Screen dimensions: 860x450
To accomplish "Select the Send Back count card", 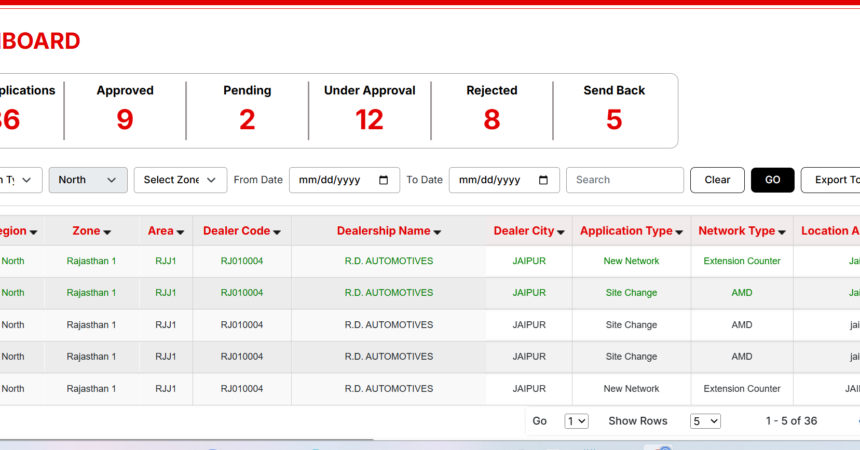I will click(x=614, y=110).
